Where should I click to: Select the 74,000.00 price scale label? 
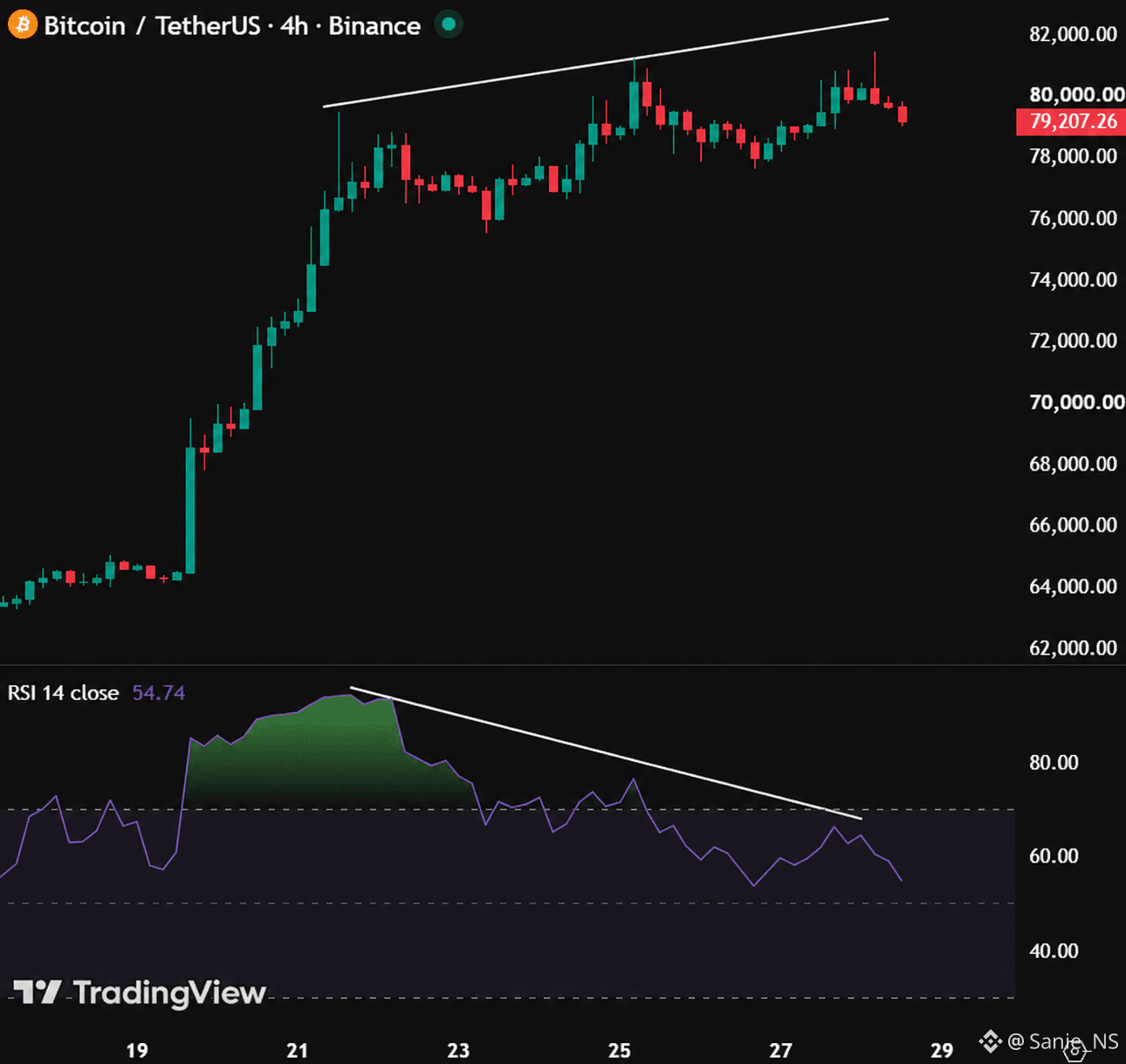(x=1073, y=279)
